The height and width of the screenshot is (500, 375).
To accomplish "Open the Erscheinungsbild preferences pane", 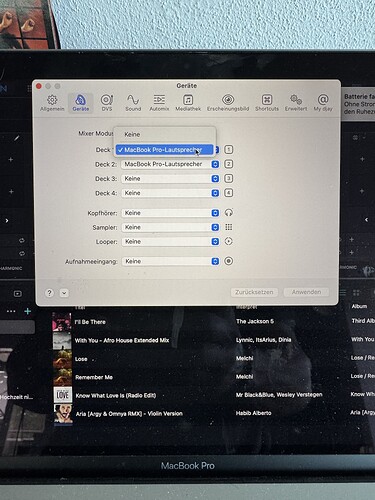I will tap(228, 103).
